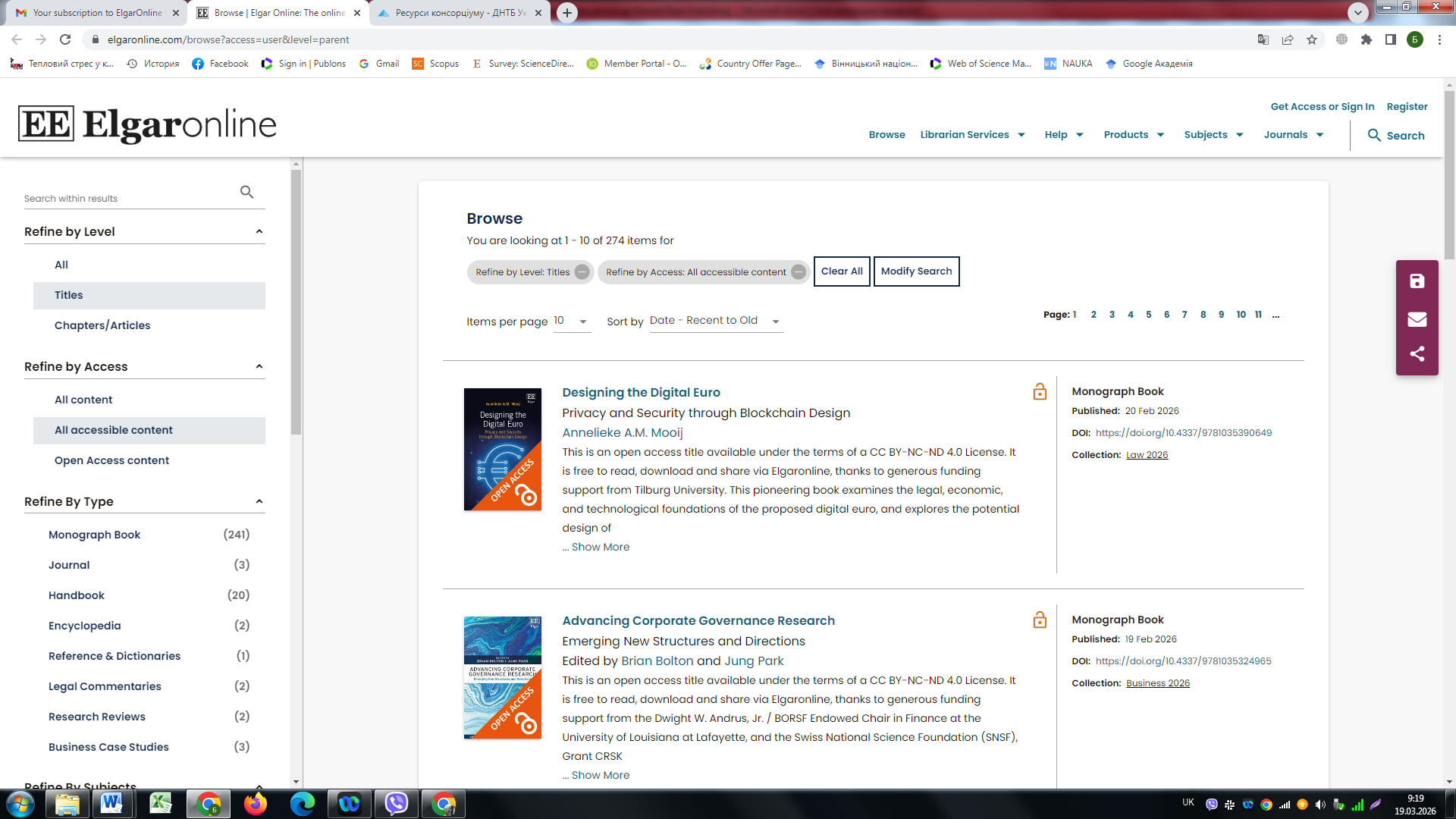Open the Items per page dropdown
The height and width of the screenshot is (819, 1456).
572,321
